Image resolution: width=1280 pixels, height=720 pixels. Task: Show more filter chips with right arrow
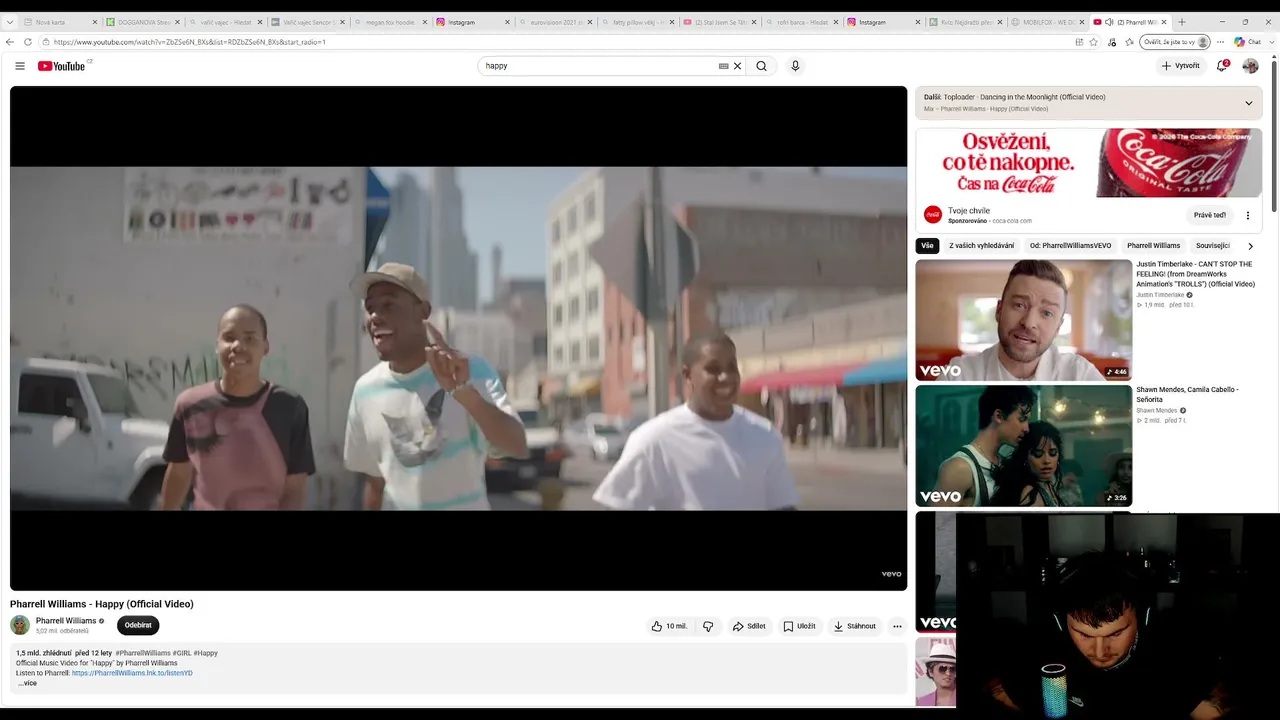tap(1250, 246)
